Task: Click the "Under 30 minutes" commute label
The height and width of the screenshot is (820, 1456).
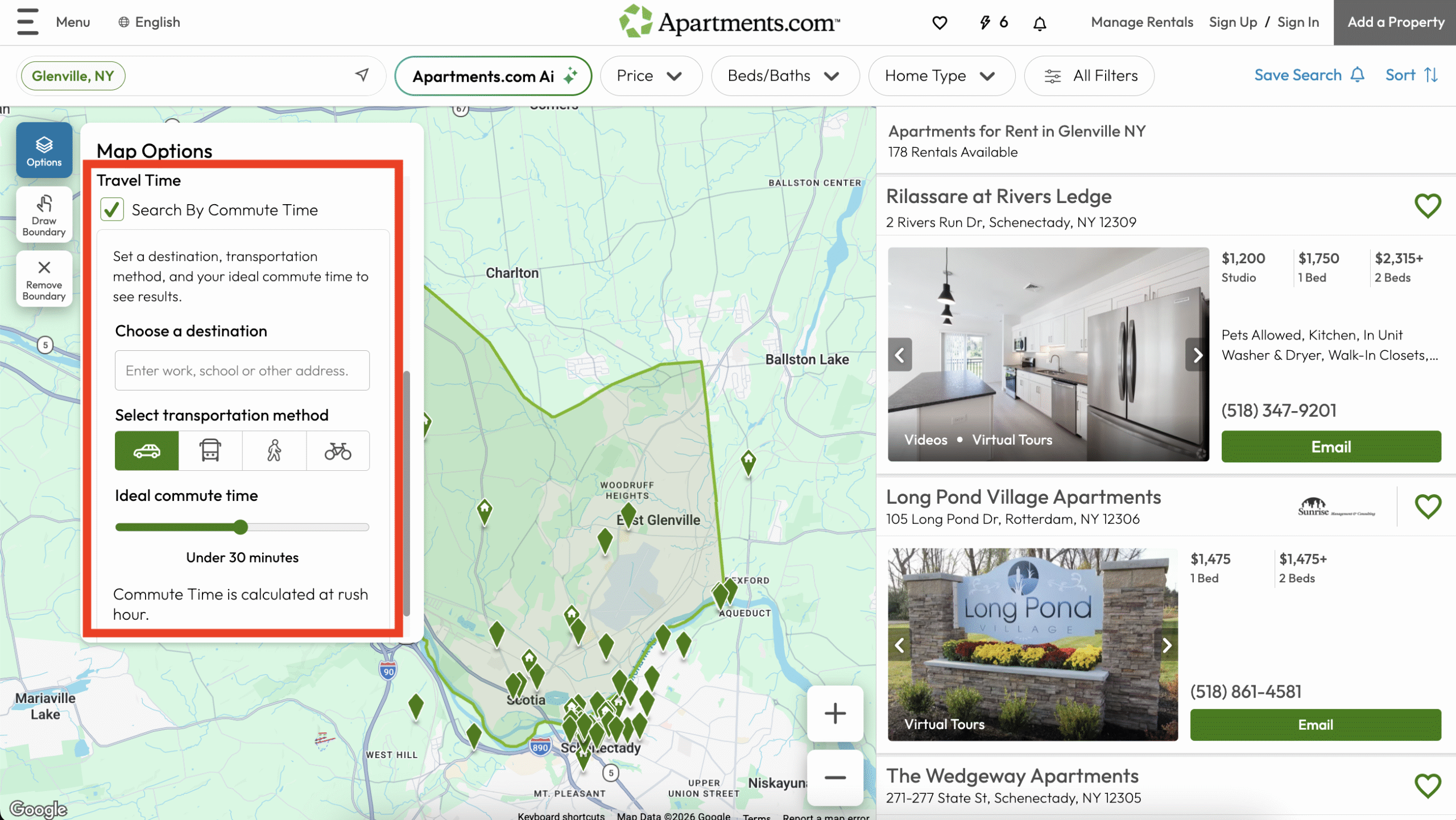Action: point(242,557)
